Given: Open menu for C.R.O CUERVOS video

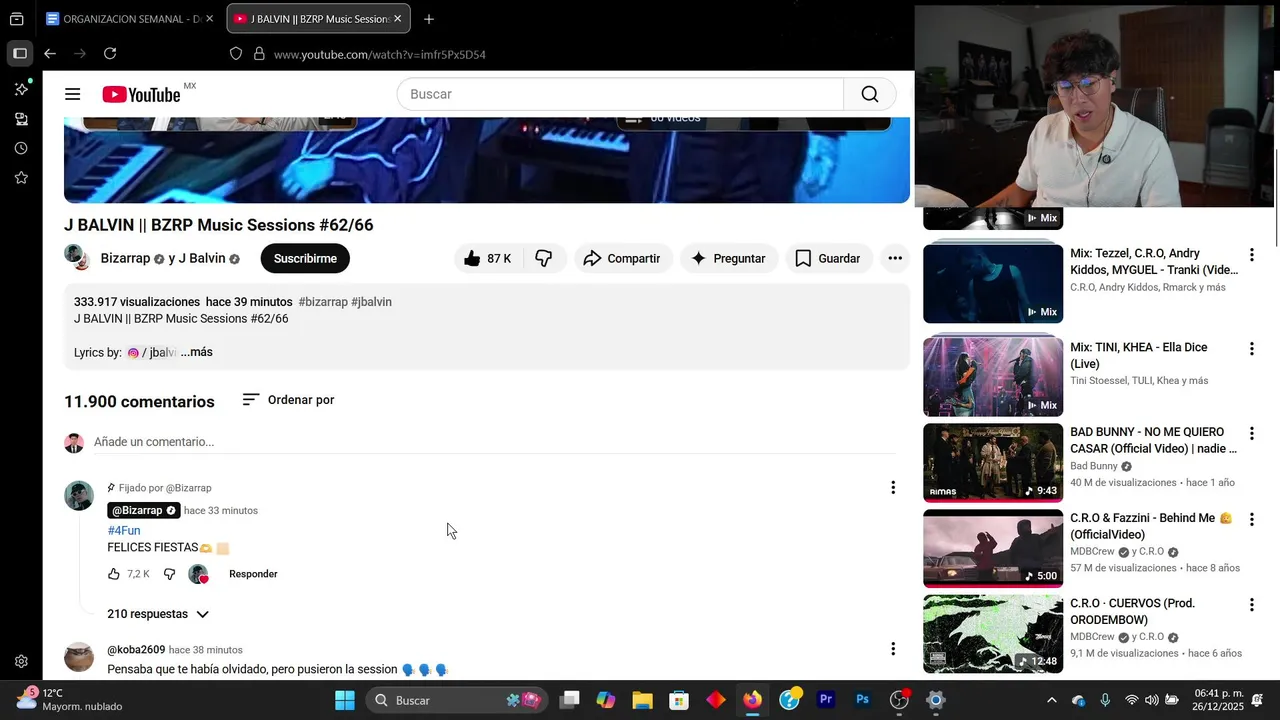Looking at the screenshot, I should click(1251, 605).
